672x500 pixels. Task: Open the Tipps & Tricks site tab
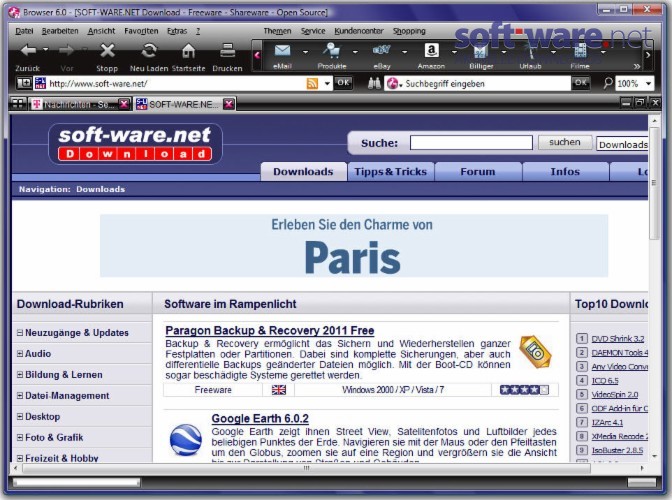tap(390, 172)
